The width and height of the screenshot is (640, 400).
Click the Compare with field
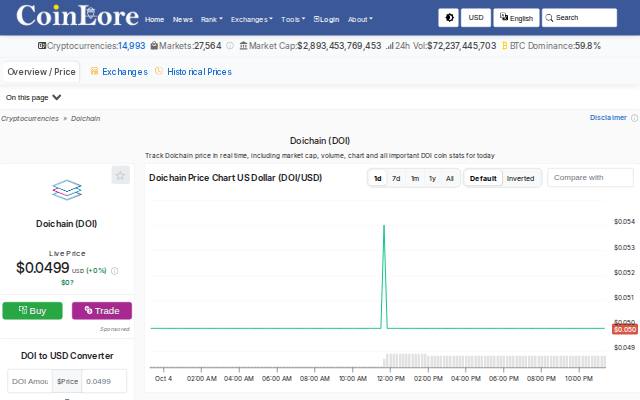coord(590,178)
